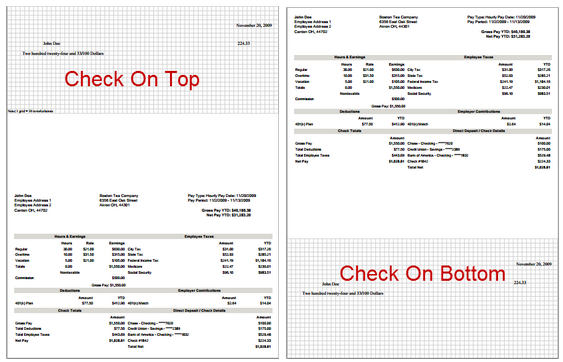Image resolution: width=563 pixels, height=362 pixels.
Task: Click Gross Pay YTD line on the right page
Action: tap(506, 32)
